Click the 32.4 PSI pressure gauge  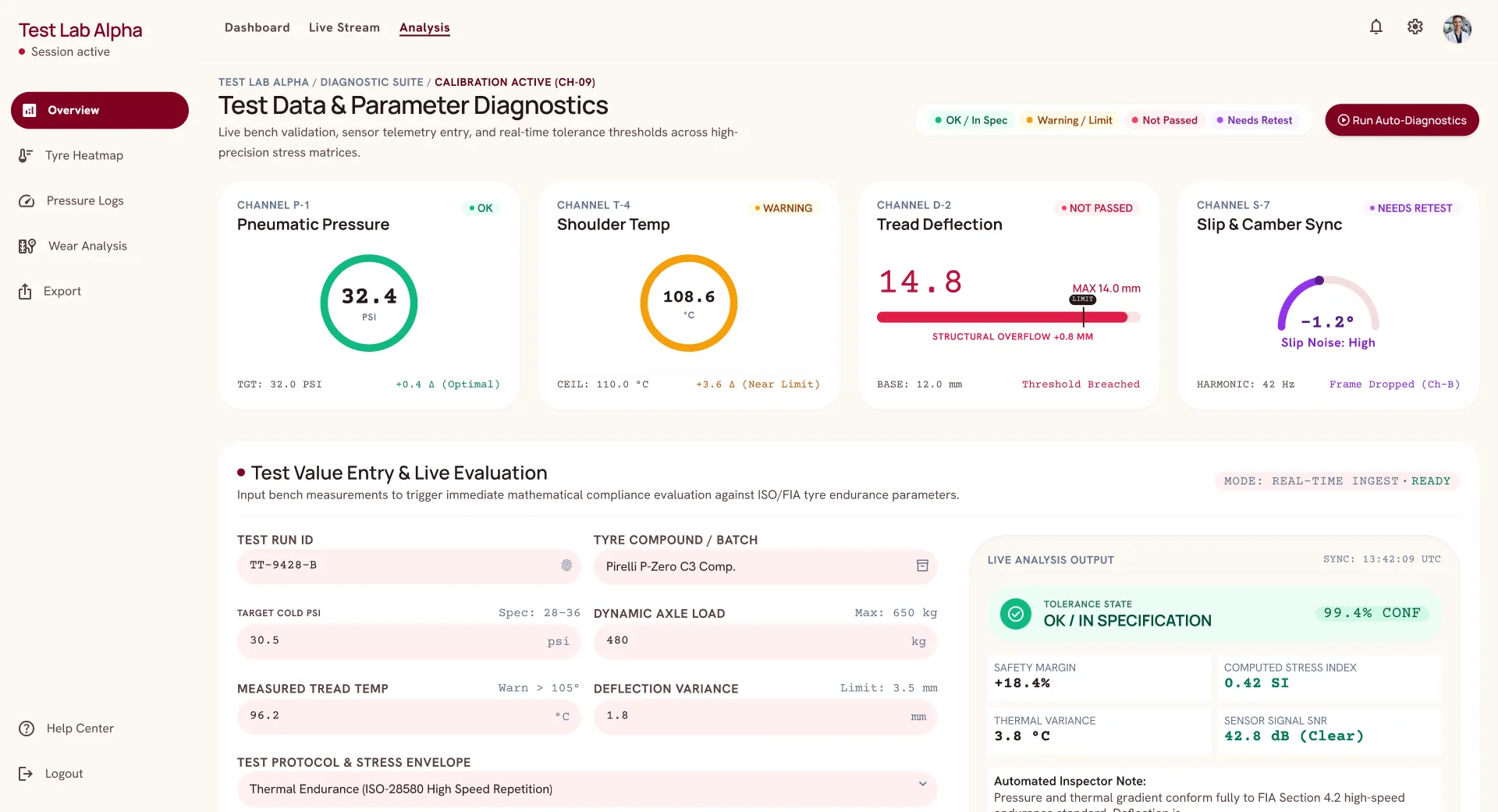pos(369,303)
